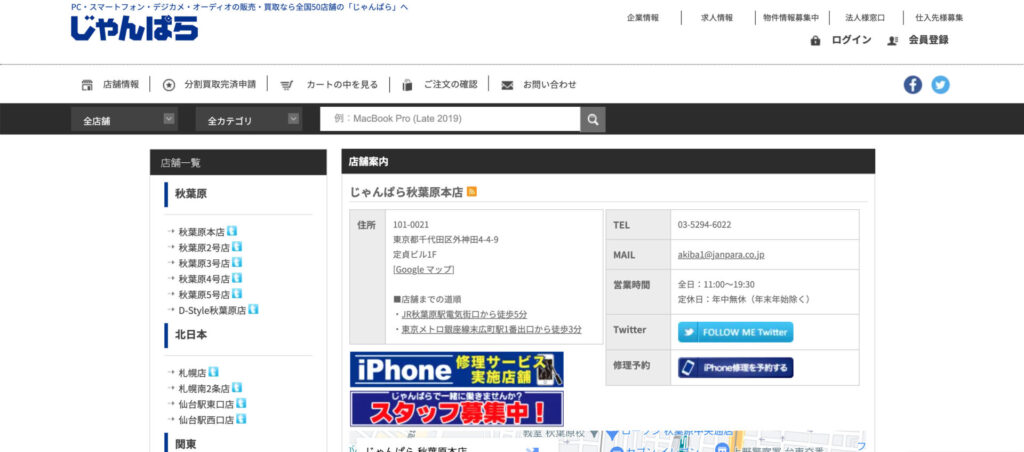Select 札幌店 in store list
The height and width of the screenshot is (452, 1024).
[192, 373]
